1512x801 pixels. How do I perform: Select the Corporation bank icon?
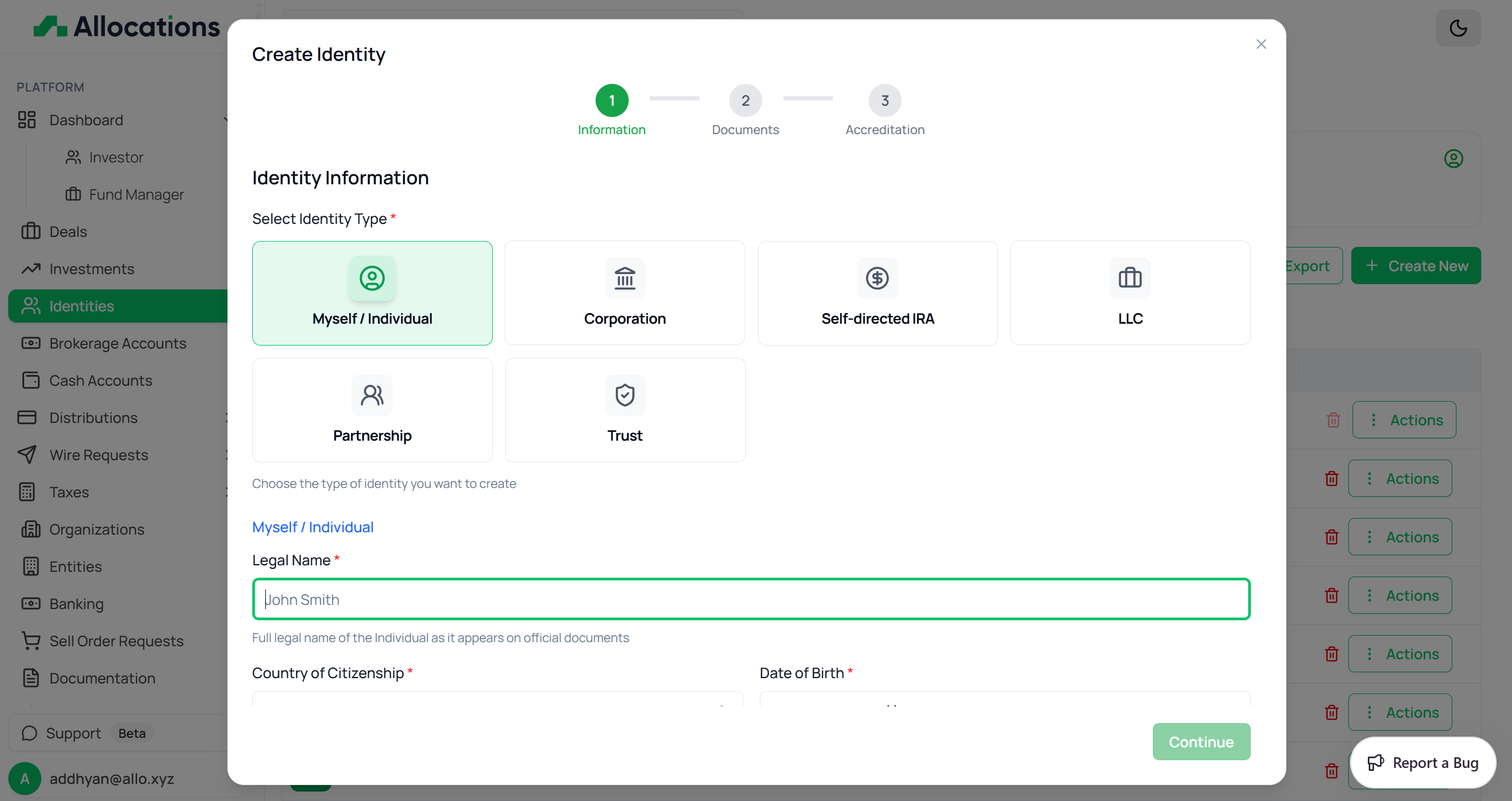(625, 278)
